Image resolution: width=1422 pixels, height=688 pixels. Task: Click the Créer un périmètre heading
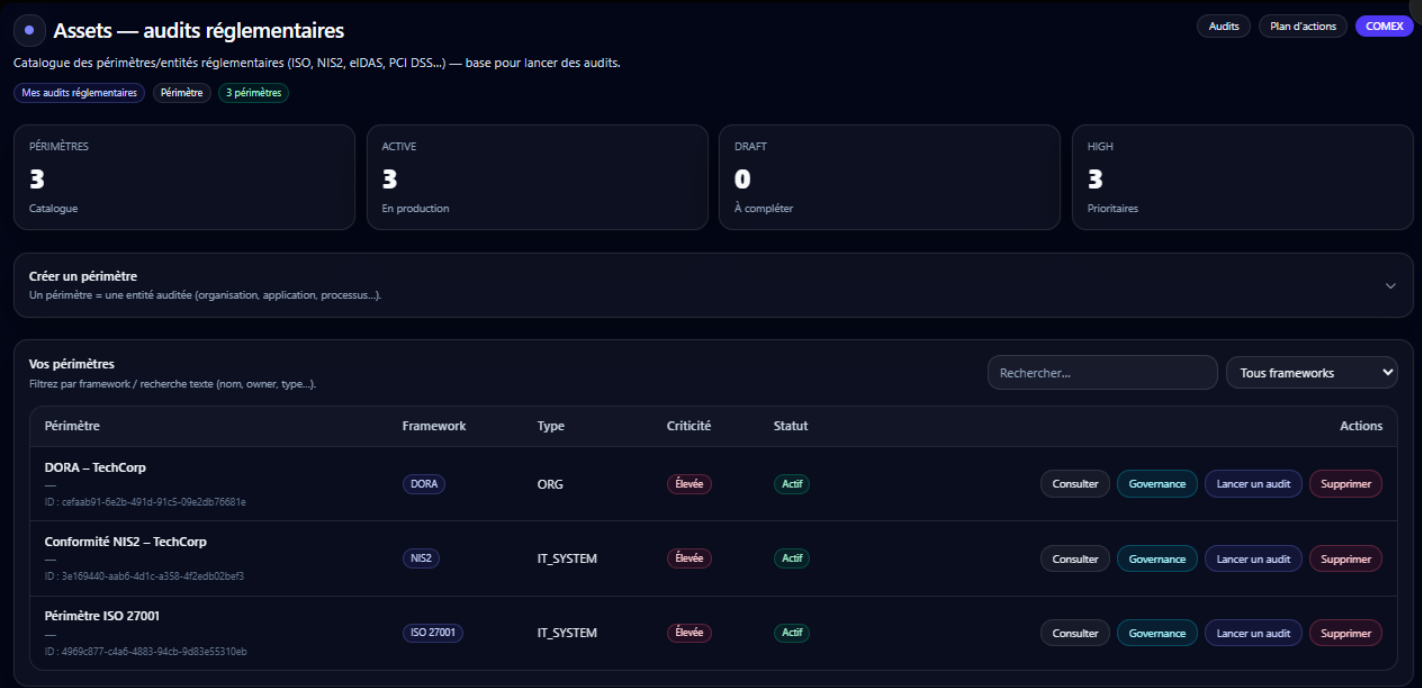tap(83, 276)
